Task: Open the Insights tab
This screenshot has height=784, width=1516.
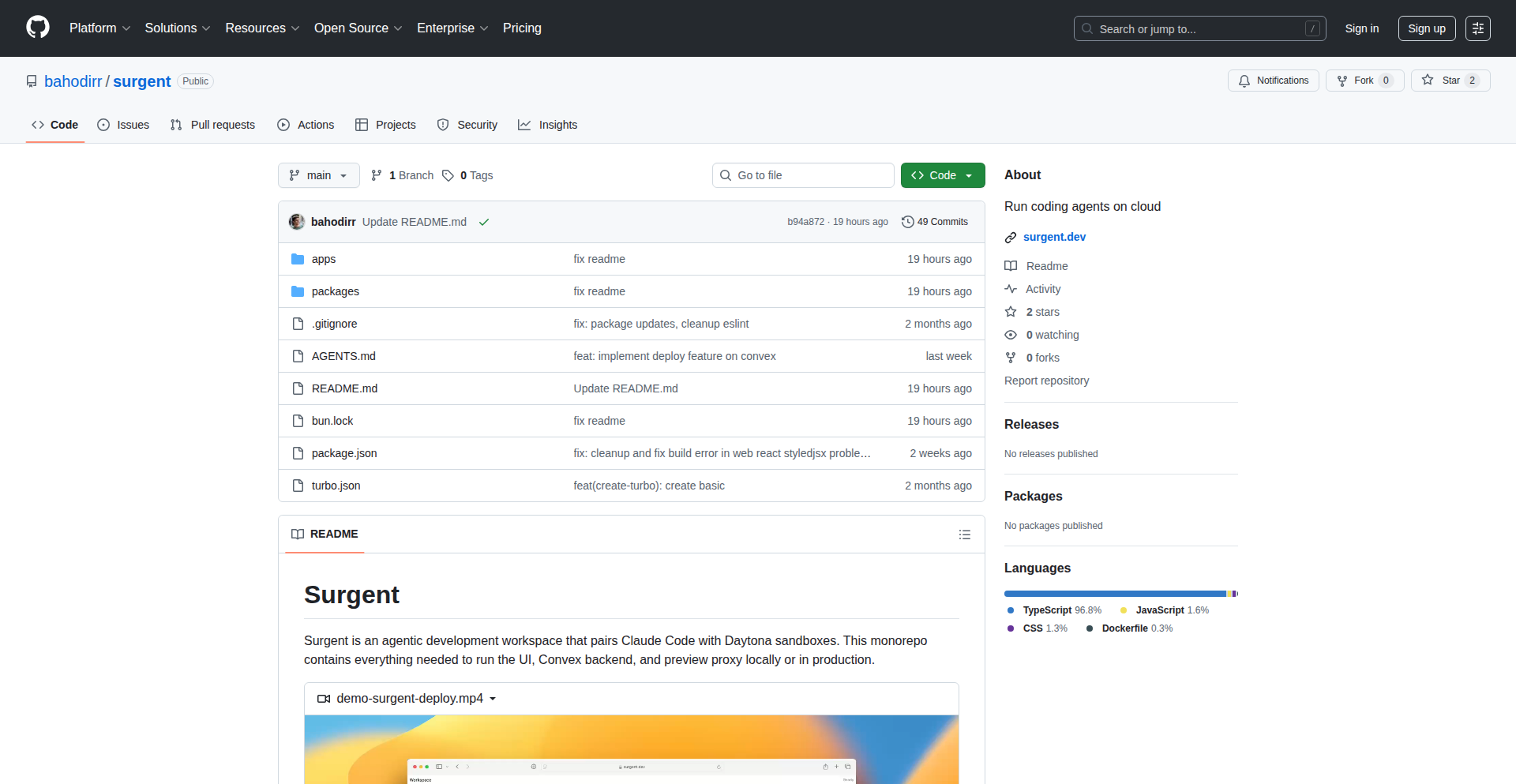Action: coord(548,125)
